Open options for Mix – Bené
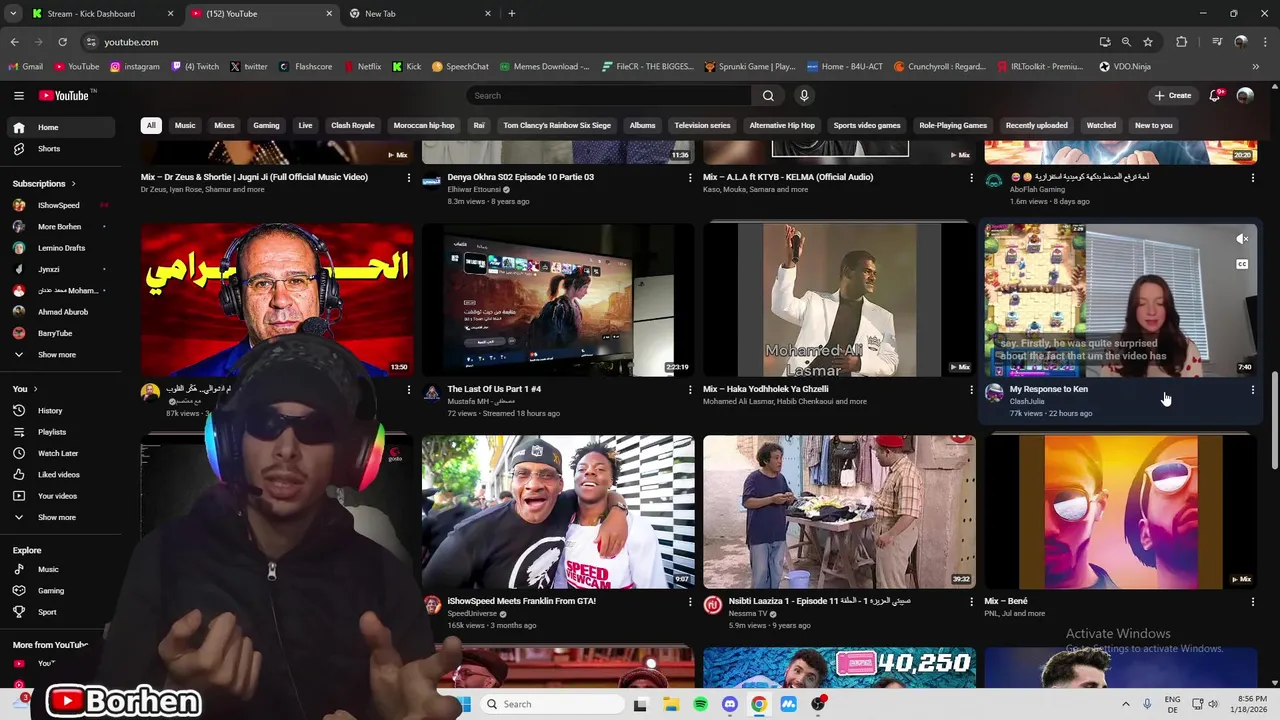This screenshot has width=1280, height=720. pyautogui.click(x=1252, y=602)
